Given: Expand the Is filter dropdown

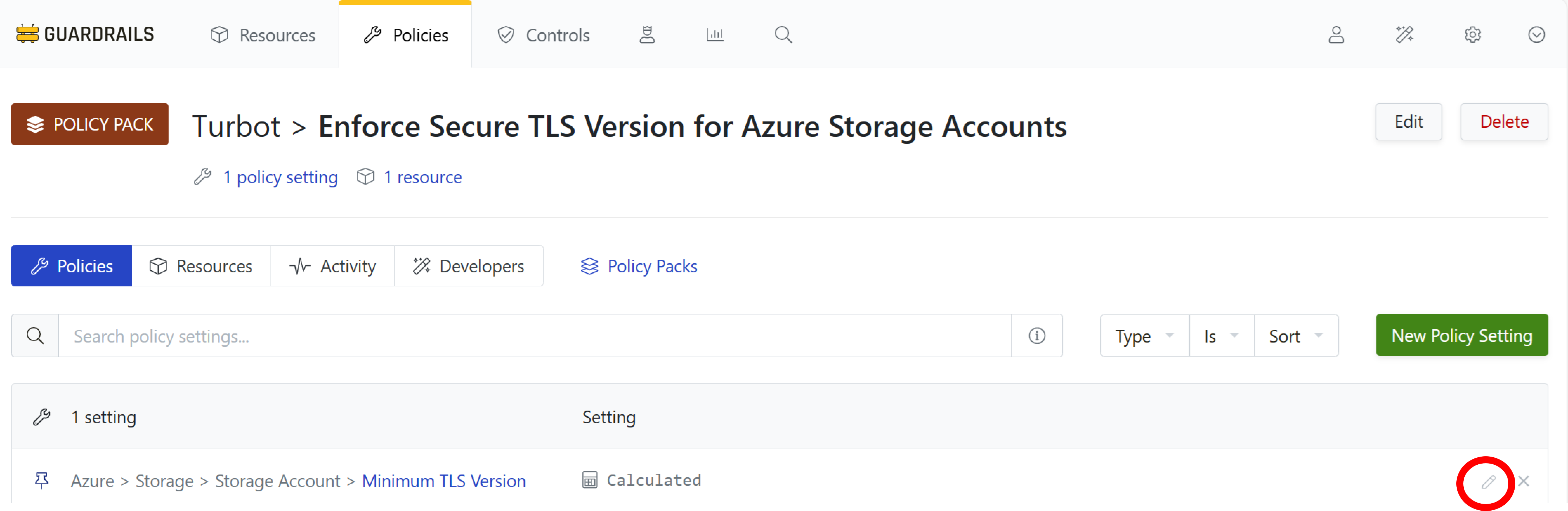Looking at the screenshot, I should click(1221, 336).
